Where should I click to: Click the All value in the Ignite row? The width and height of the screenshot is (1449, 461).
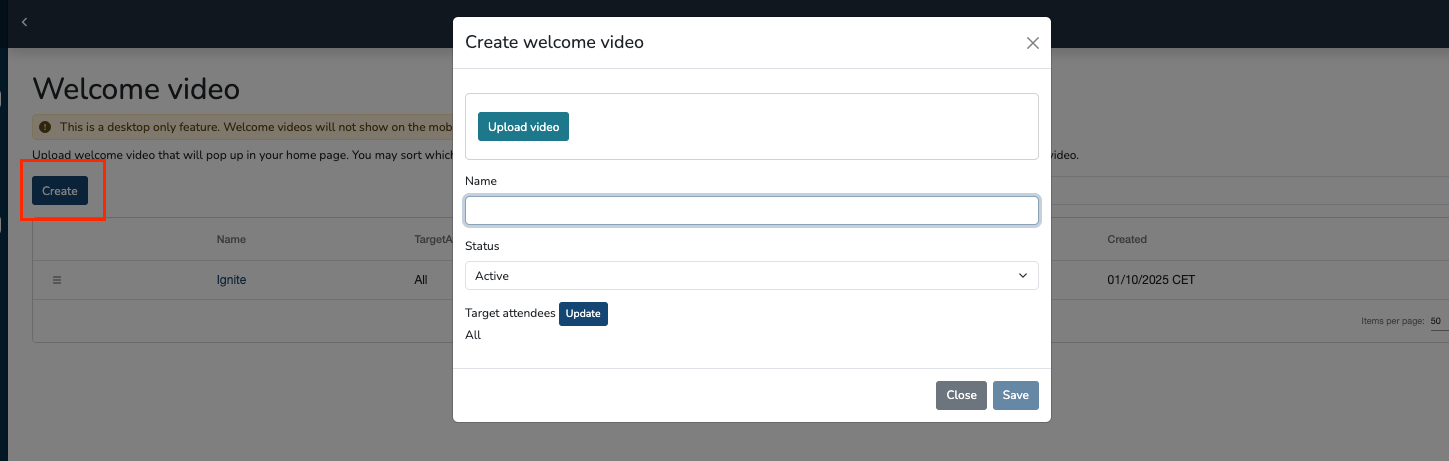(421, 280)
